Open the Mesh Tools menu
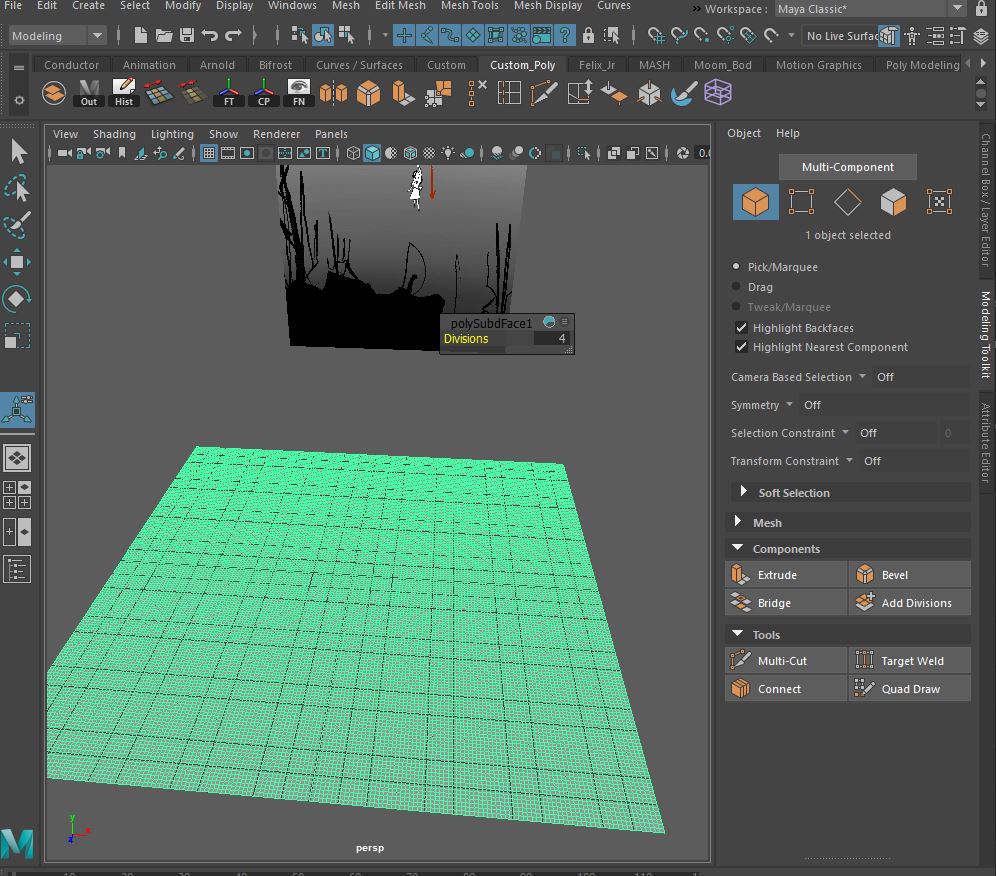Screen dimensions: 996x876 [469, 7]
